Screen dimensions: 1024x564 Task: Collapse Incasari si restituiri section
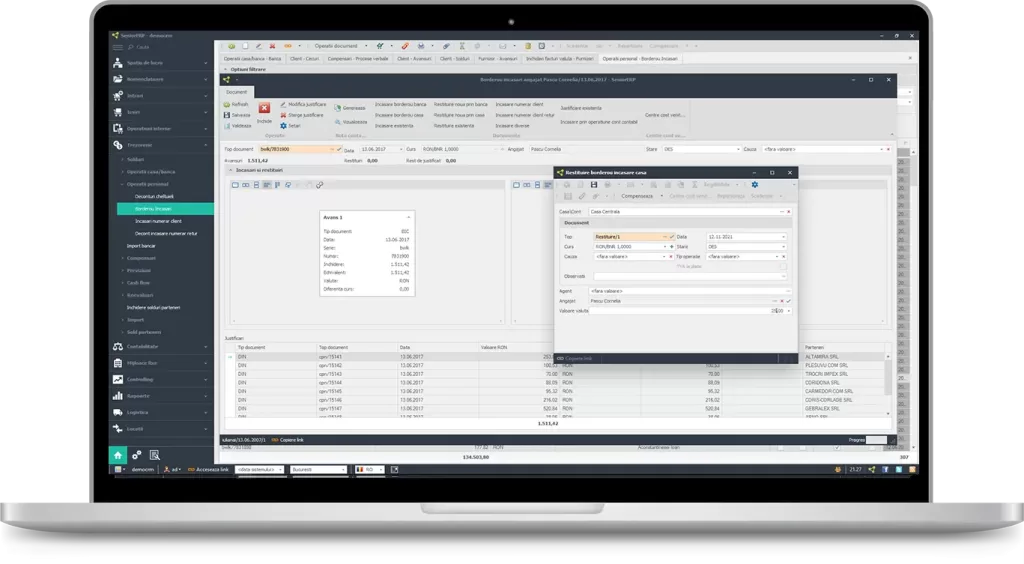230,170
